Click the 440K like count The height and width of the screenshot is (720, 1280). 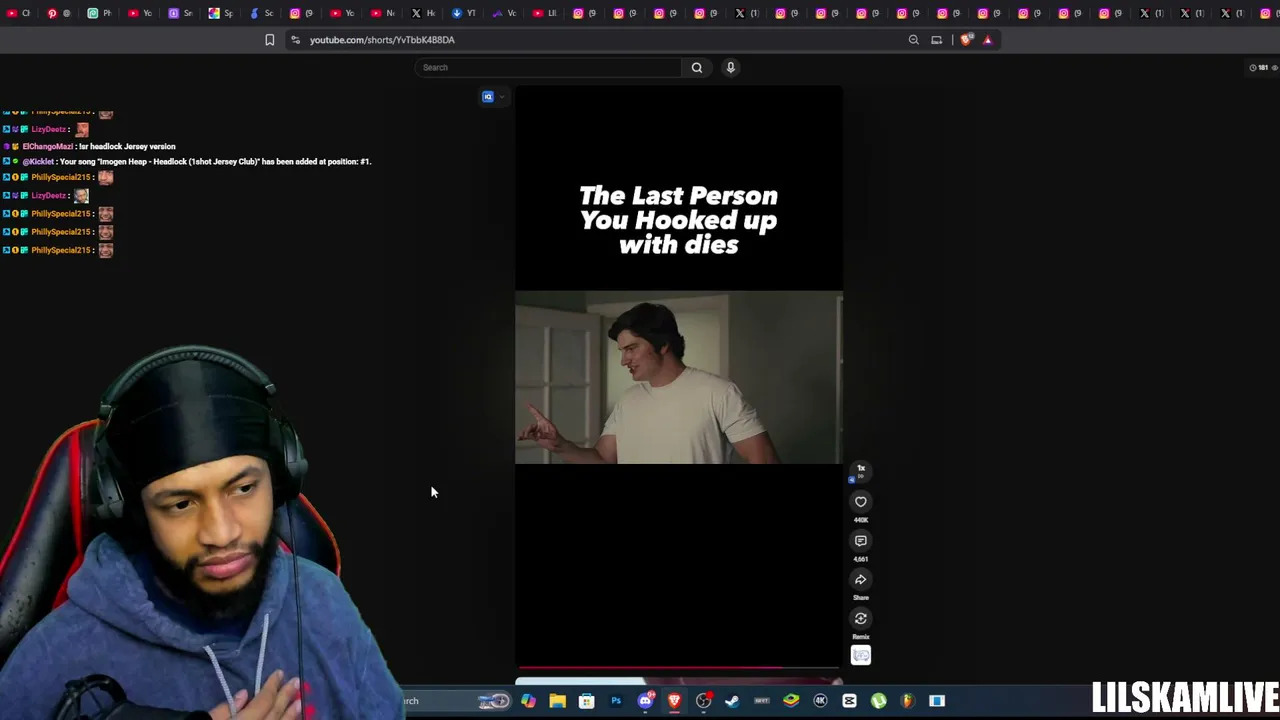click(860, 520)
